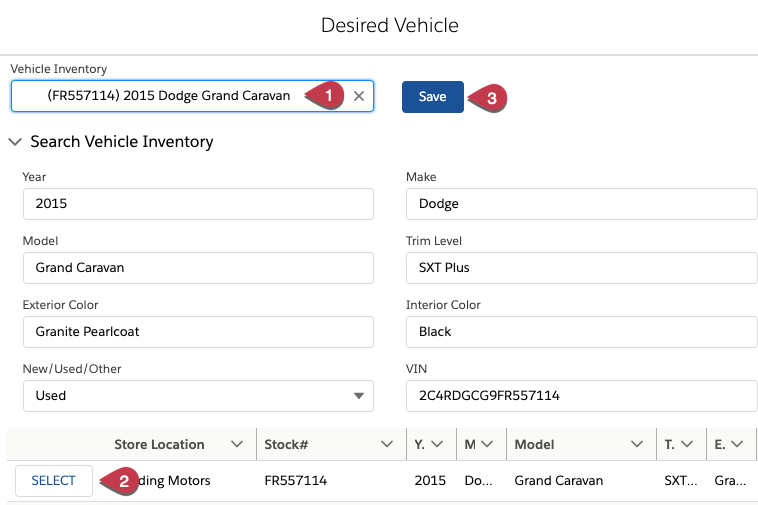Click the Search Vehicle Inventory heading text
The image size is (758, 505).
click(122, 142)
